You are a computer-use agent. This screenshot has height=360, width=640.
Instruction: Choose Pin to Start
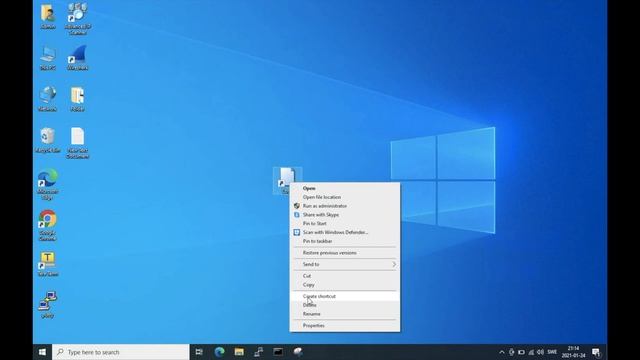(x=345, y=224)
